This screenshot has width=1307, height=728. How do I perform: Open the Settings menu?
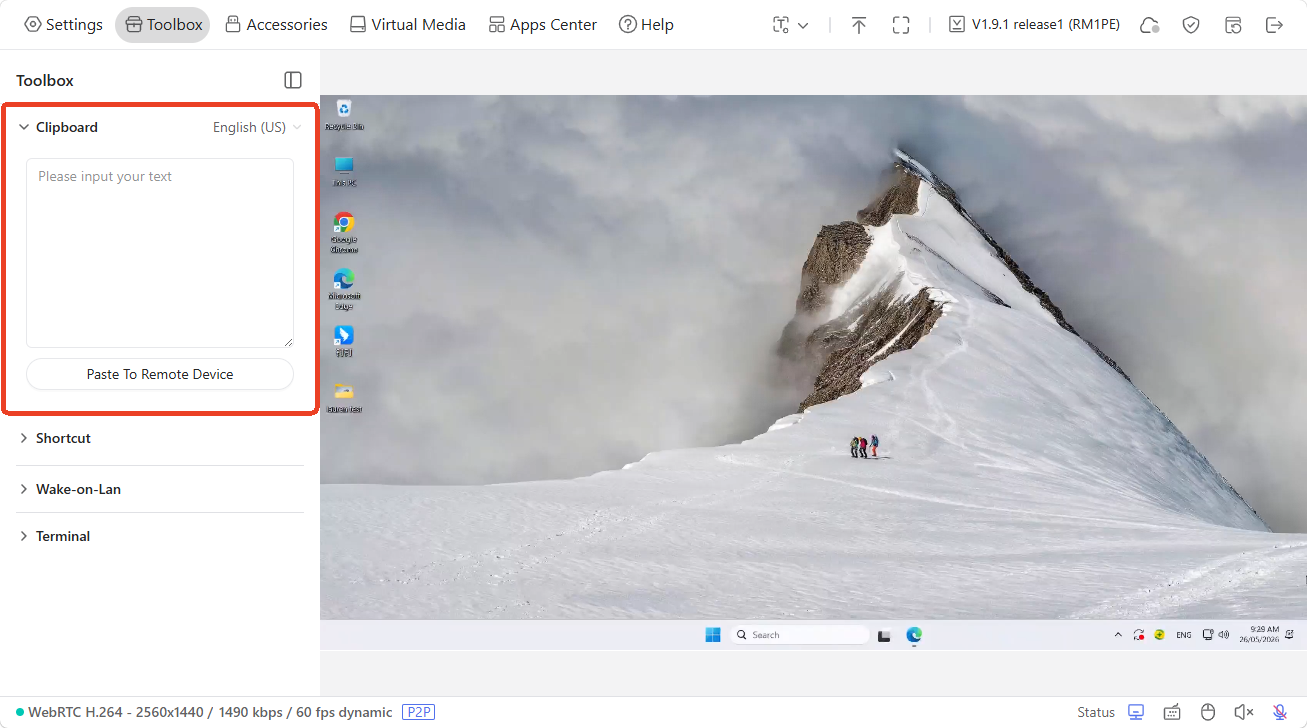point(63,25)
